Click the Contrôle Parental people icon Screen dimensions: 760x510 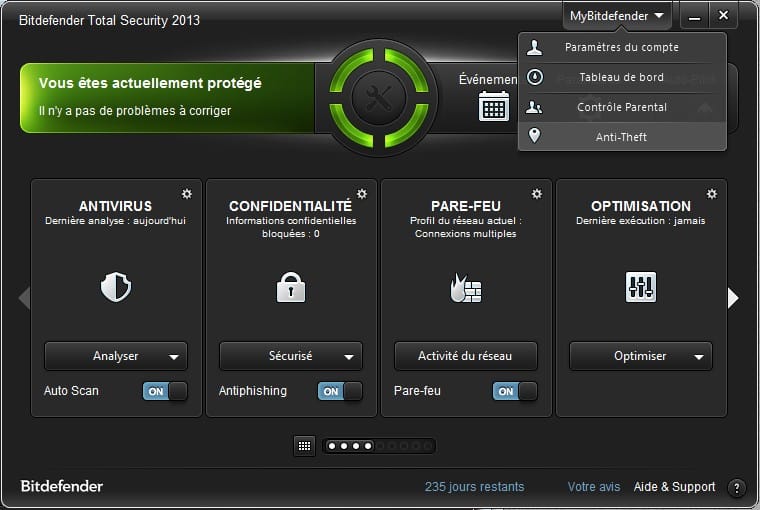[x=534, y=107]
